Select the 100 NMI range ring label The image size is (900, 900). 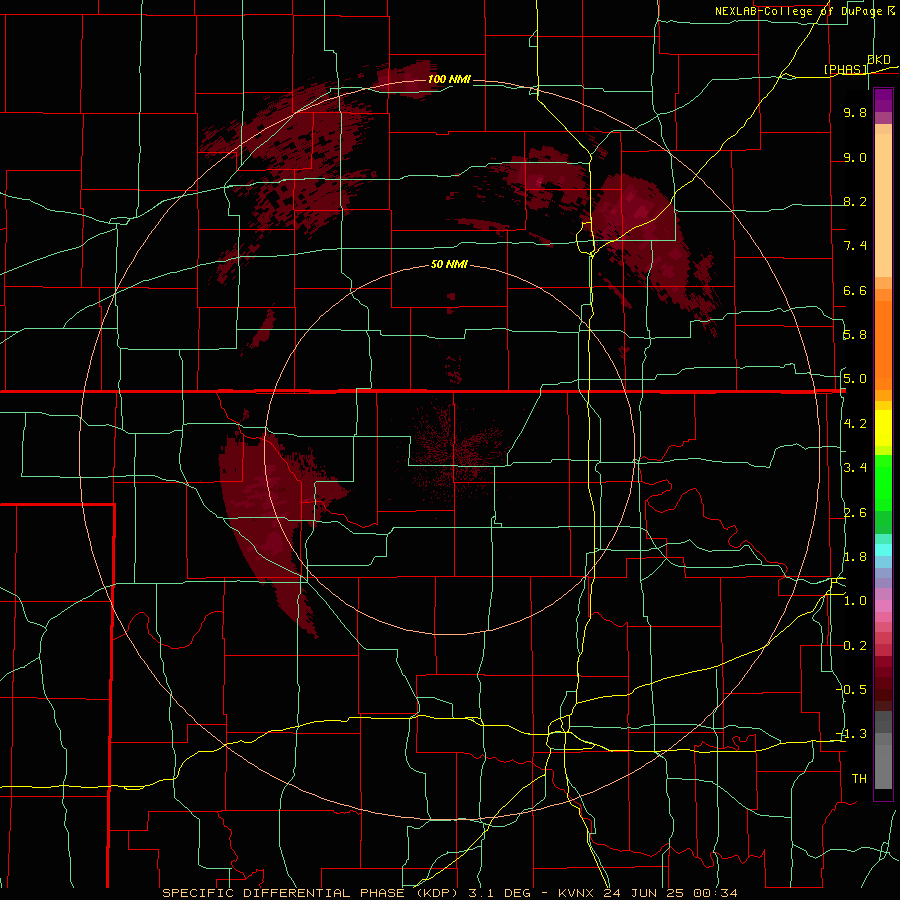click(x=449, y=79)
